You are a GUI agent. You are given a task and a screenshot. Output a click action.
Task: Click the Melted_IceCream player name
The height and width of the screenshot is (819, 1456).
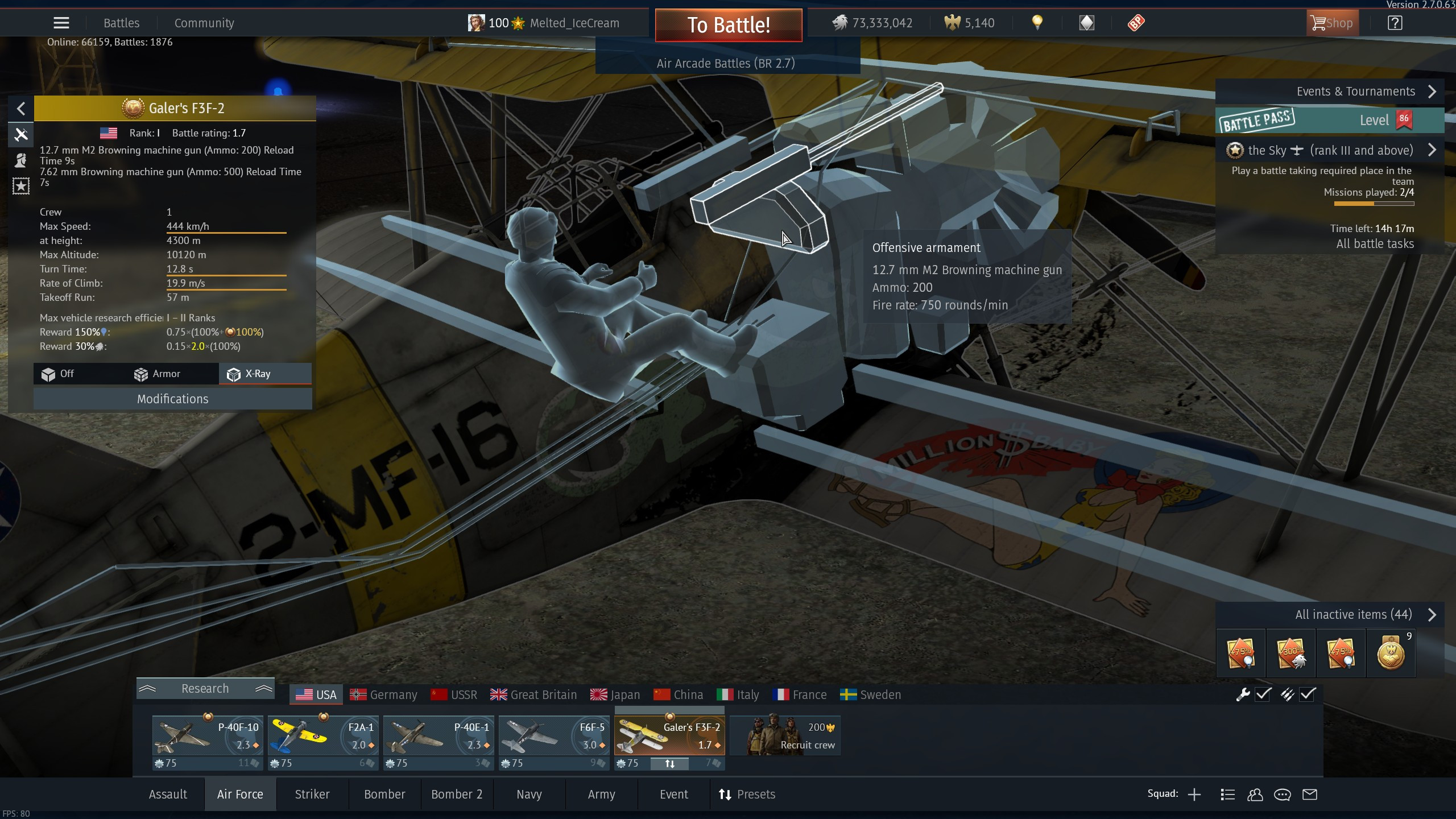click(574, 23)
